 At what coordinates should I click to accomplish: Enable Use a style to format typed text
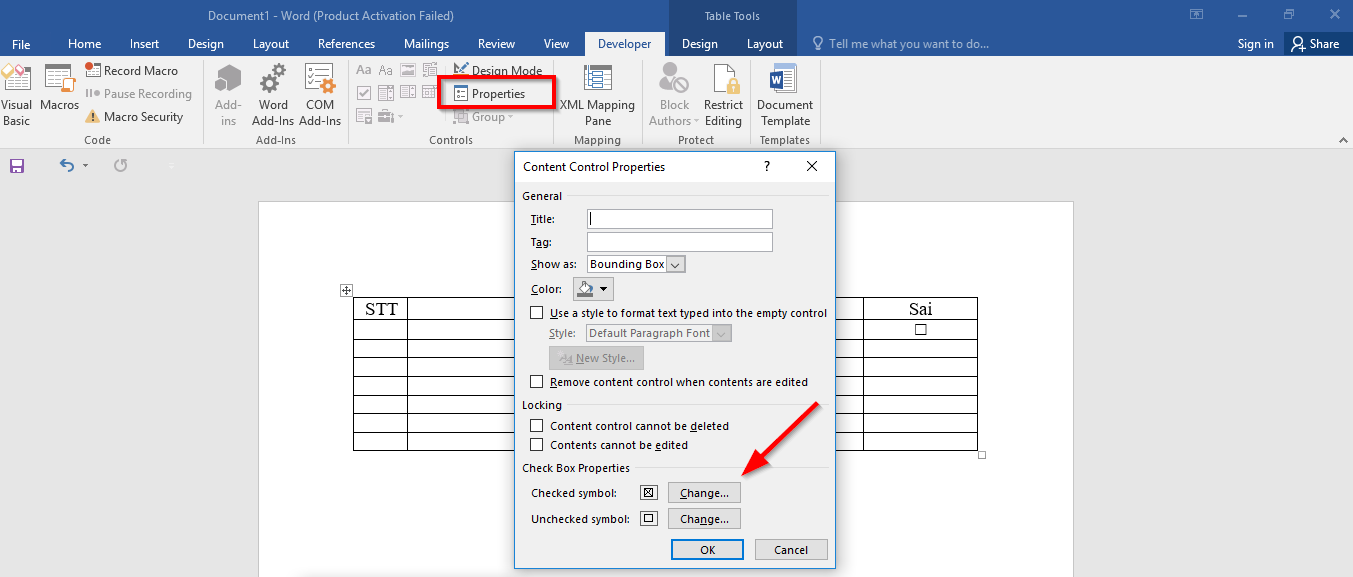(537, 312)
